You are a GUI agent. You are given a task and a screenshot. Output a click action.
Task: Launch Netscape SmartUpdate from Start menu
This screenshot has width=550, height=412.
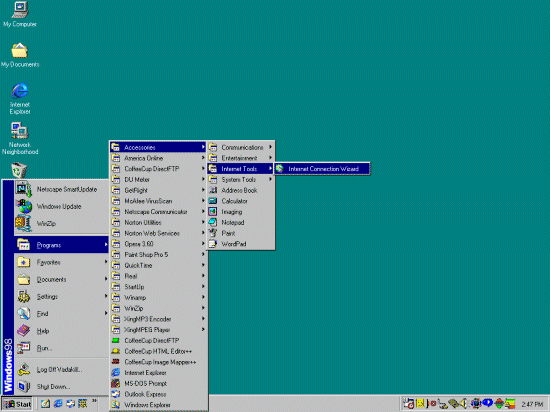pyautogui.click(x=62, y=189)
